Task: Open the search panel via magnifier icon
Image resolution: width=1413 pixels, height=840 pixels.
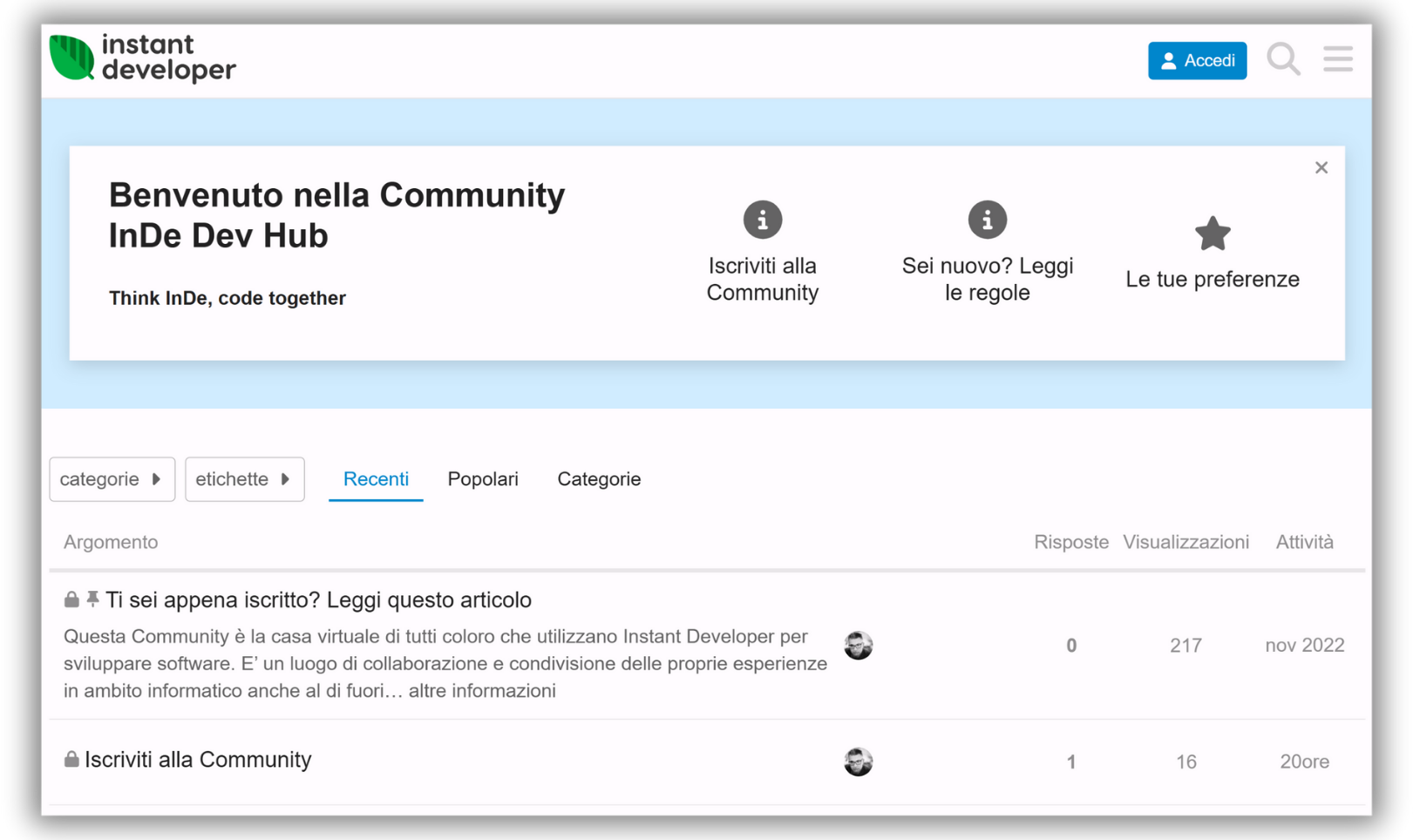Action: pos(1283,60)
